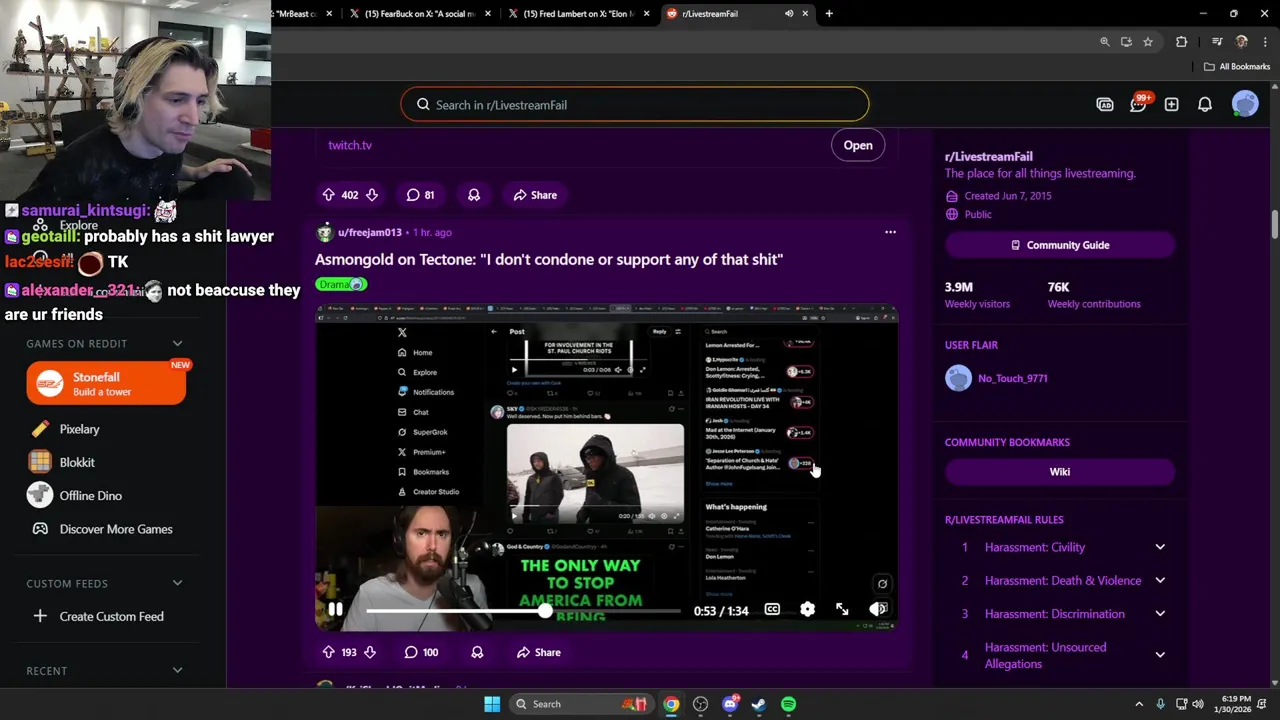Click the Chrome extensions puzzle icon
This screenshot has width=1280, height=720.
pyautogui.click(x=1182, y=42)
